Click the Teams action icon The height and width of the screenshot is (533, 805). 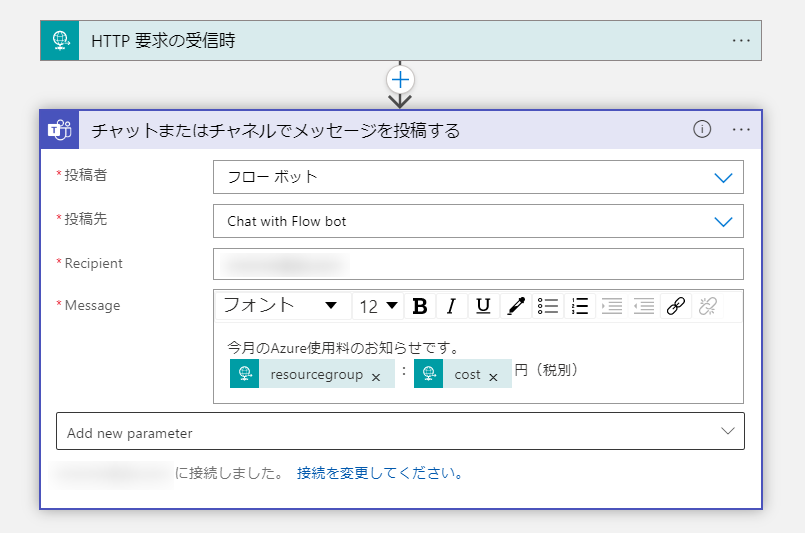(x=60, y=130)
